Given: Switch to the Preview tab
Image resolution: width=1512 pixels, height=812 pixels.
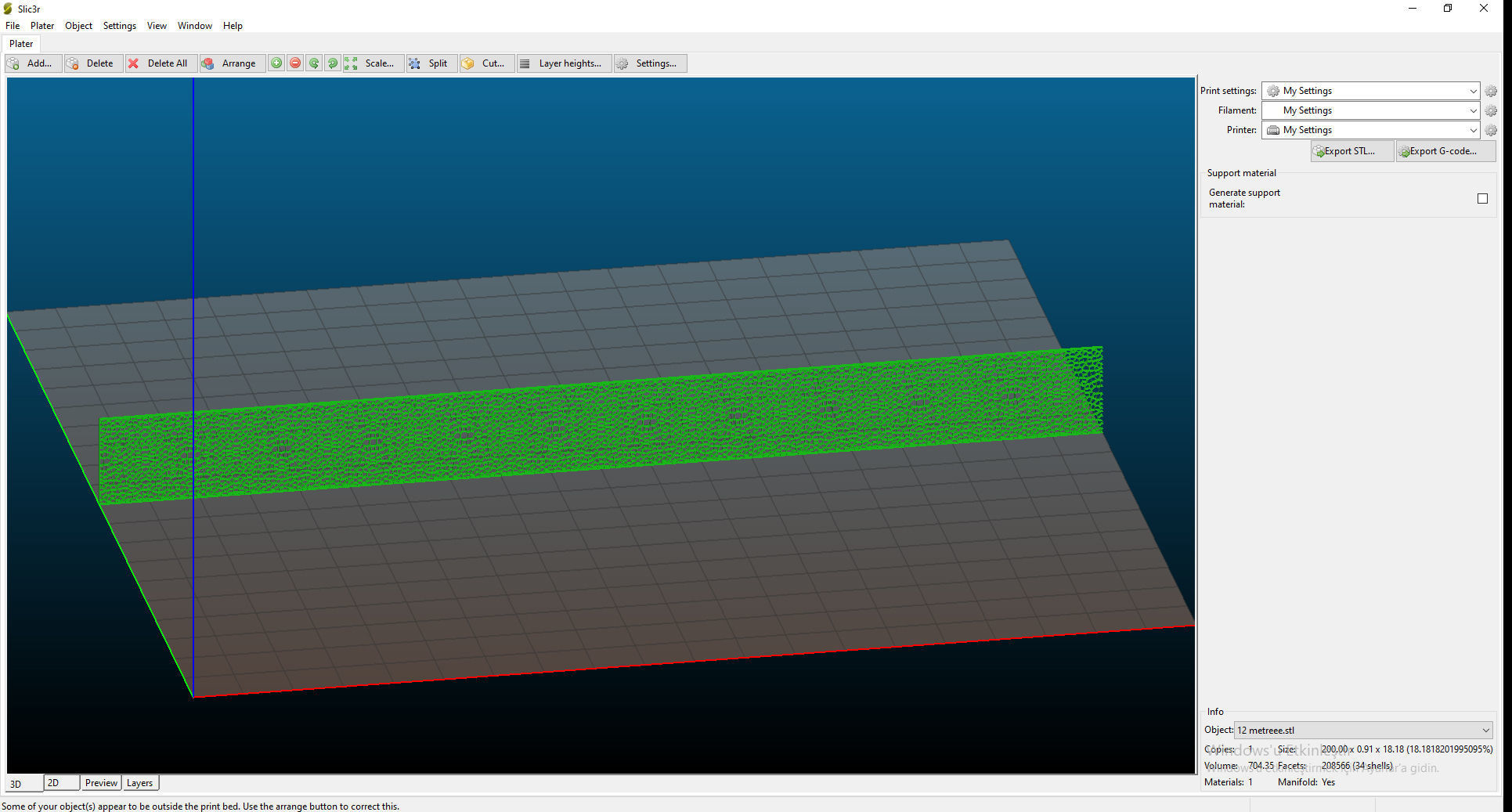Looking at the screenshot, I should tap(101, 783).
